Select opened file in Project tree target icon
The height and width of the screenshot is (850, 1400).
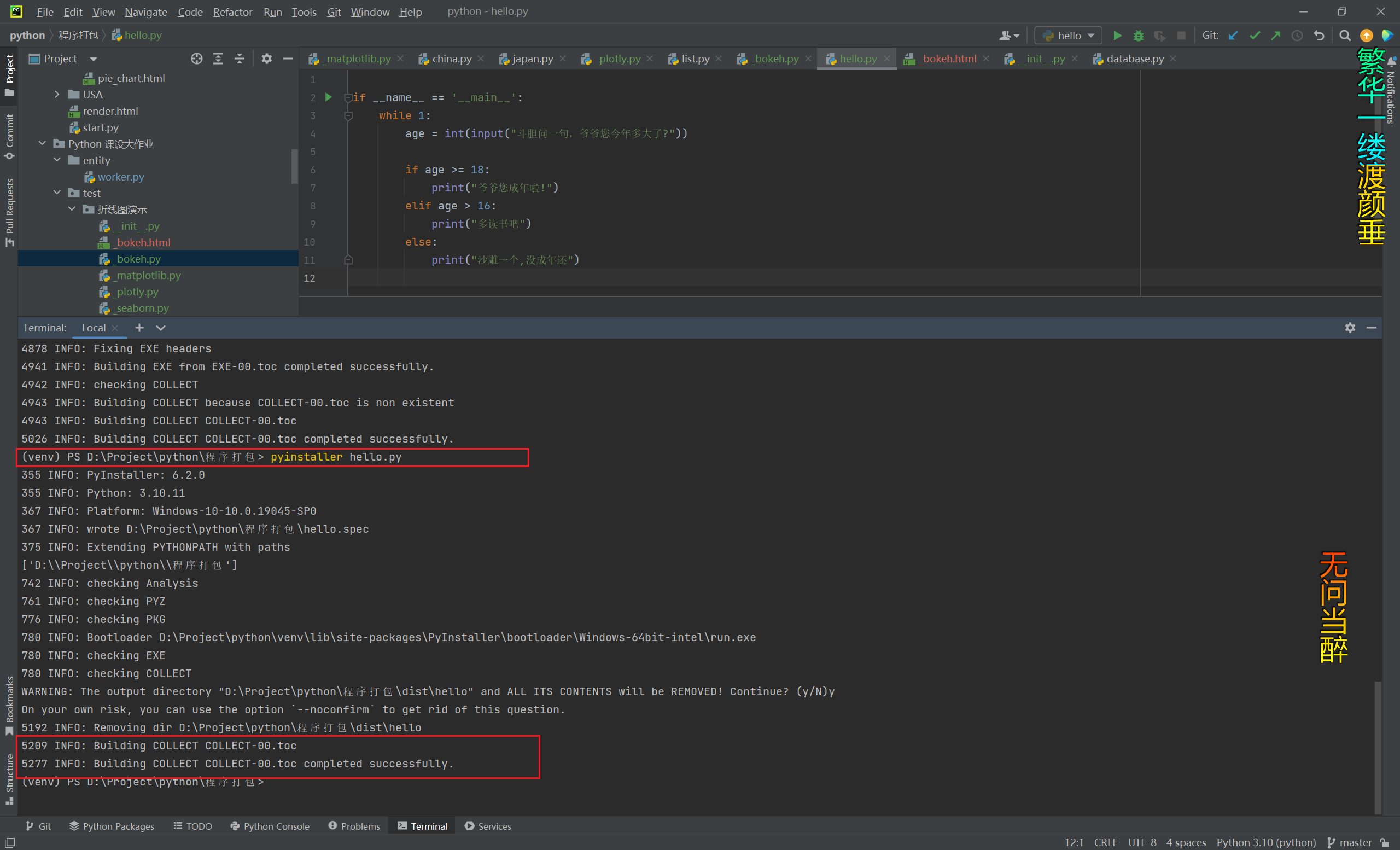coord(196,59)
